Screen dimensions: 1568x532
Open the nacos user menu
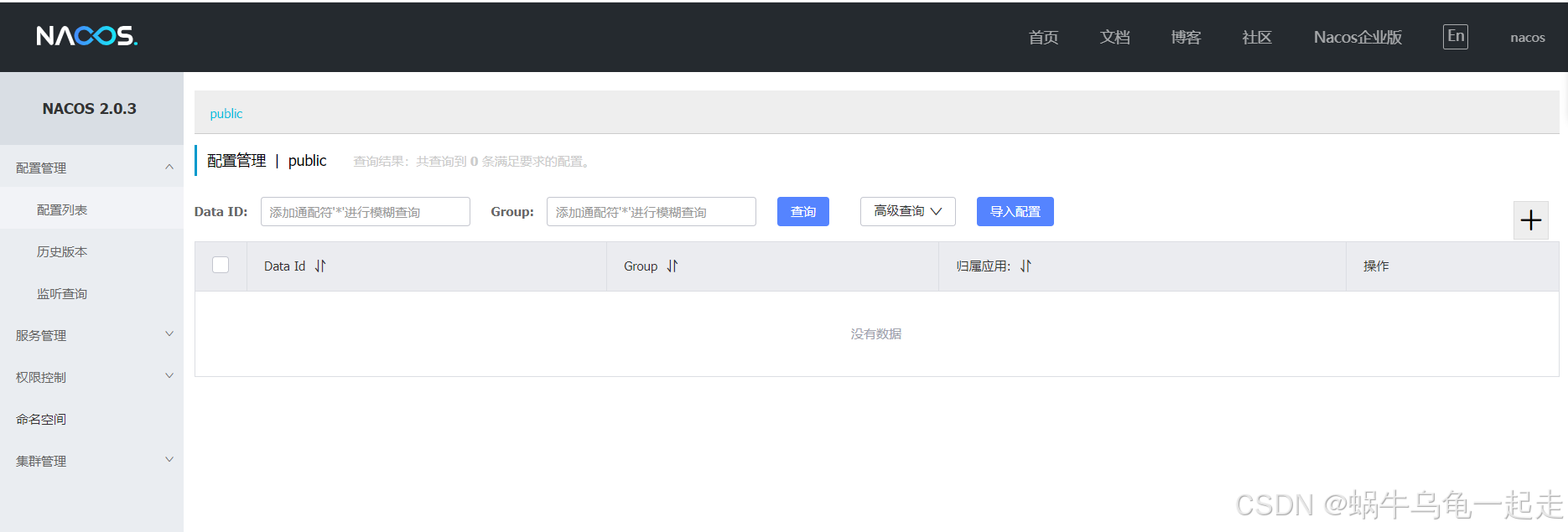pyautogui.click(x=1528, y=37)
